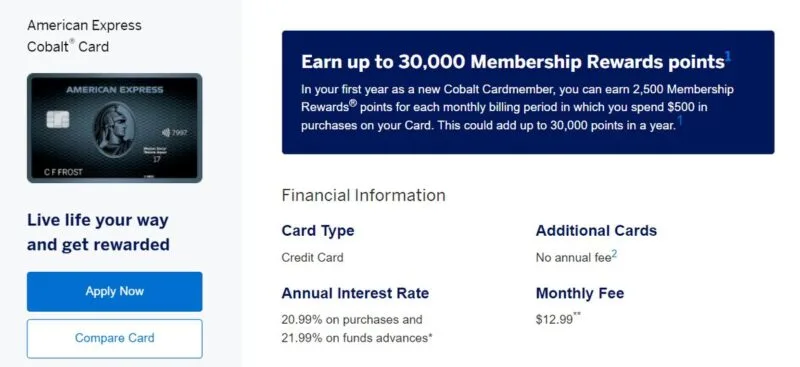Click the Card Type label
This screenshot has width=800, height=367.
[x=318, y=230]
